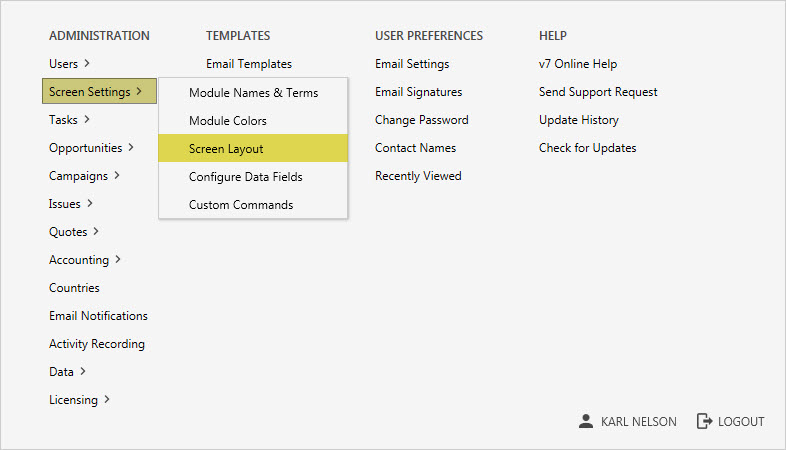The image size is (786, 450).
Task: Open Module Colors settings
Action: point(228,121)
